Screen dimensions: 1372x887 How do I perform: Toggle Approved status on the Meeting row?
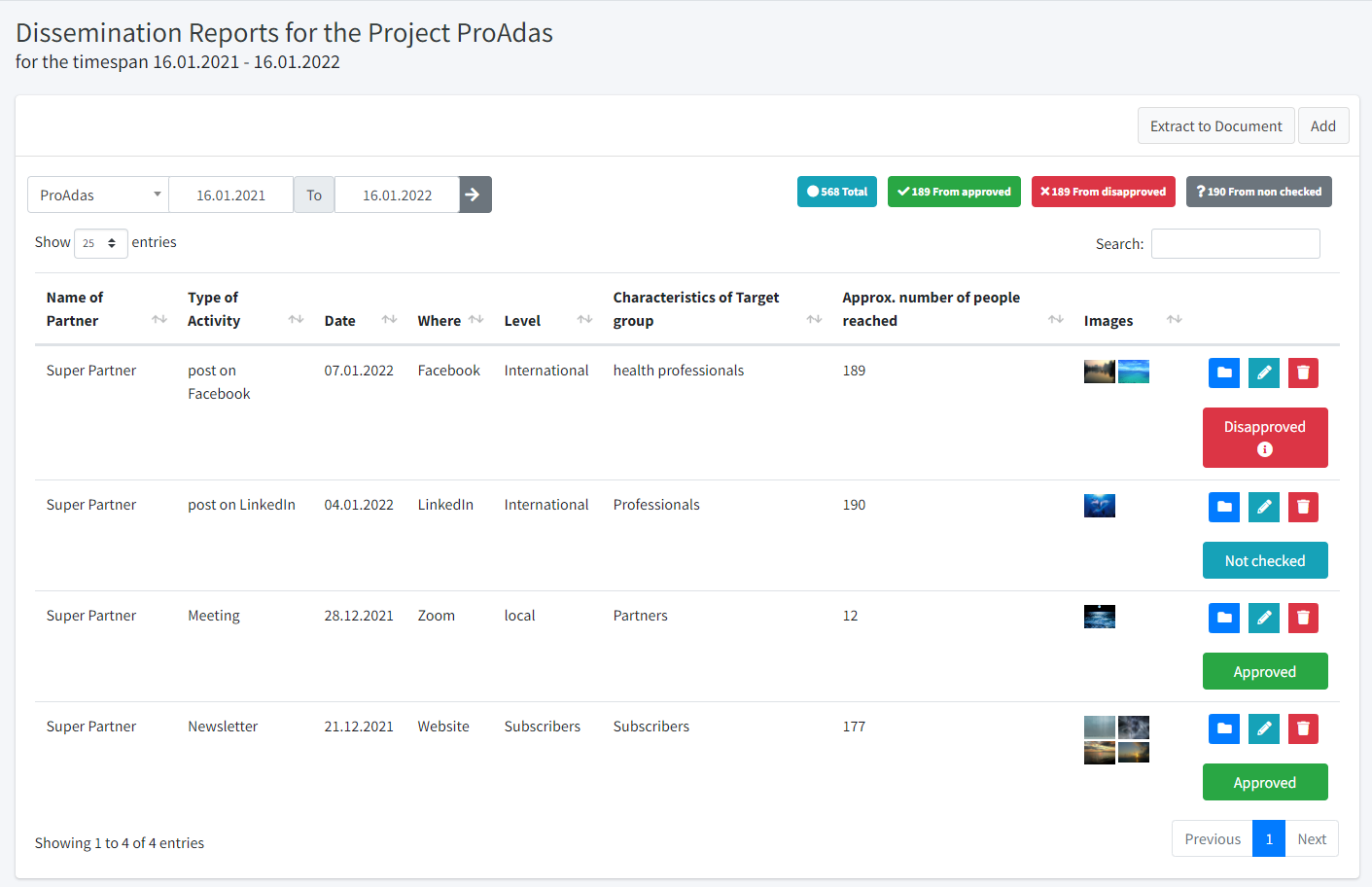click(1264, 671)
